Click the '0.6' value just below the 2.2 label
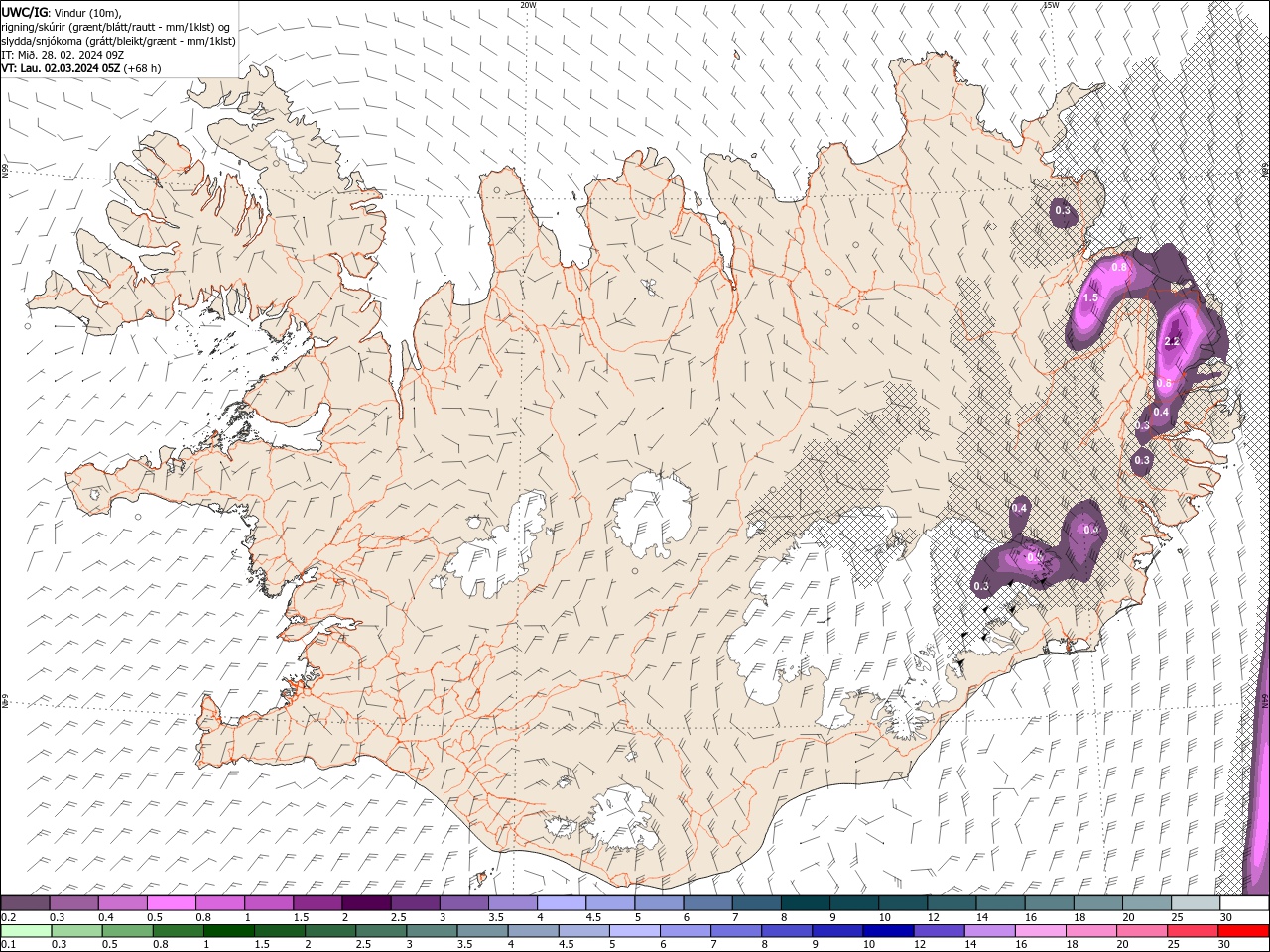This screenshot has height=952, width=1270. tap(1164, 383)
